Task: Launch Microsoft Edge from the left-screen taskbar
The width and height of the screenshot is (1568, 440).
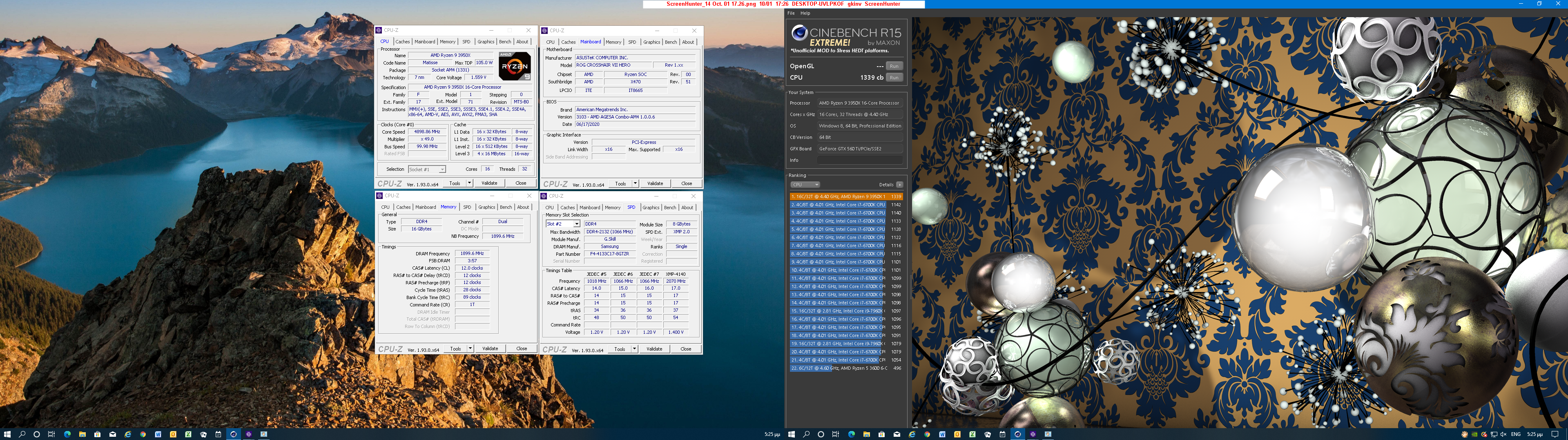Action: (67, 435)
